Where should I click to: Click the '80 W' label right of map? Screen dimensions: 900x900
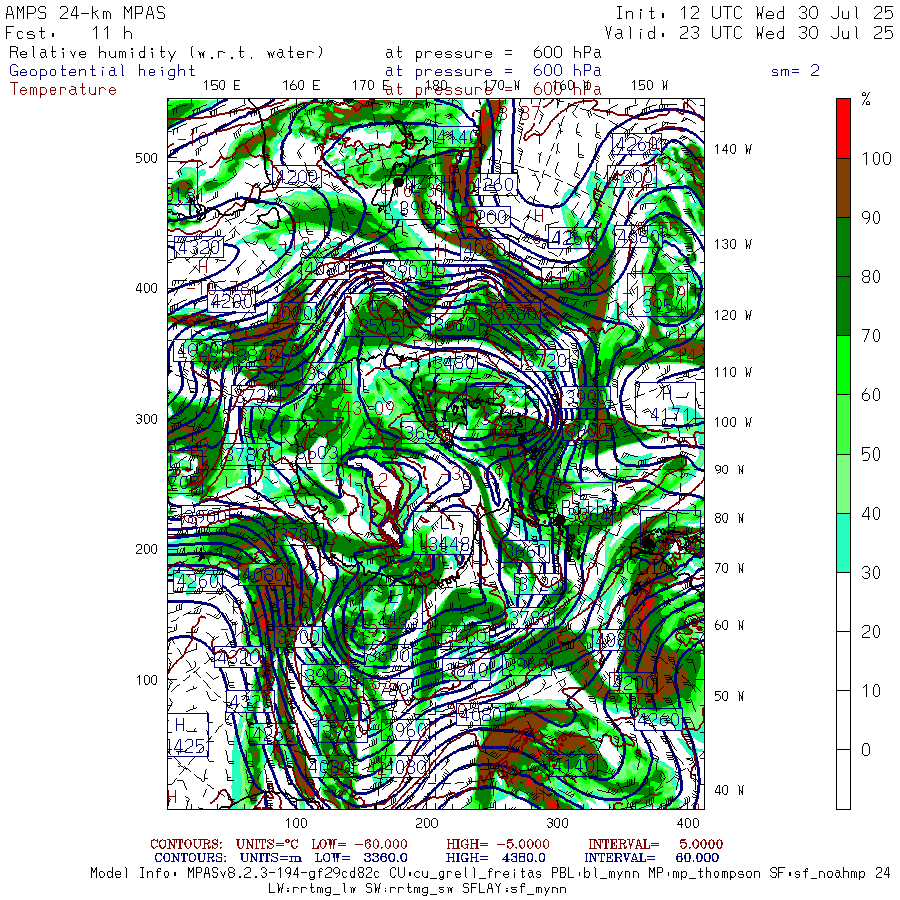pyautogui.click(x=729, y=519)
